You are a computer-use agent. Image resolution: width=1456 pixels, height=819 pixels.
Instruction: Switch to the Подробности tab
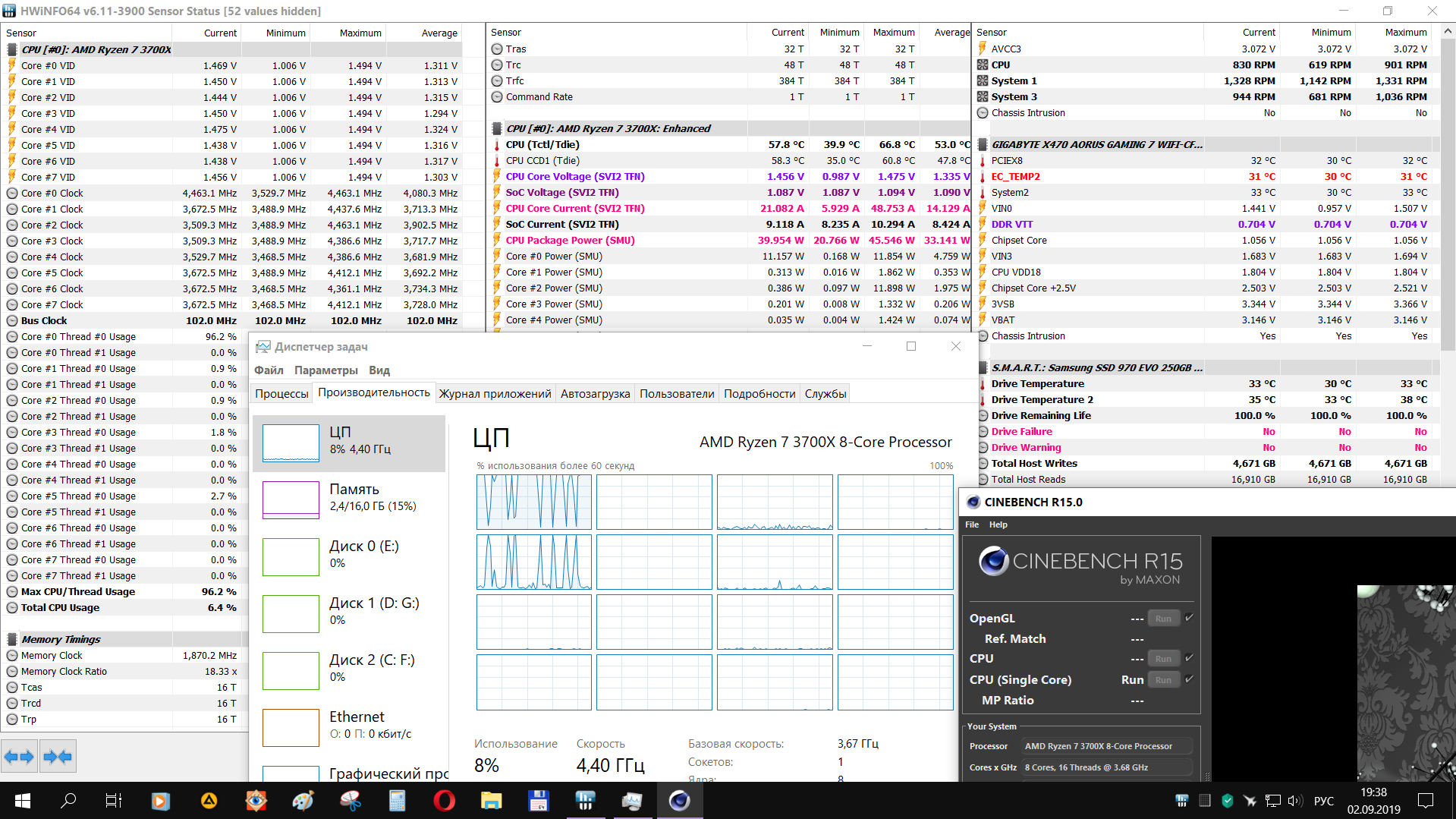pyautogui.click(x=759, y=393)
